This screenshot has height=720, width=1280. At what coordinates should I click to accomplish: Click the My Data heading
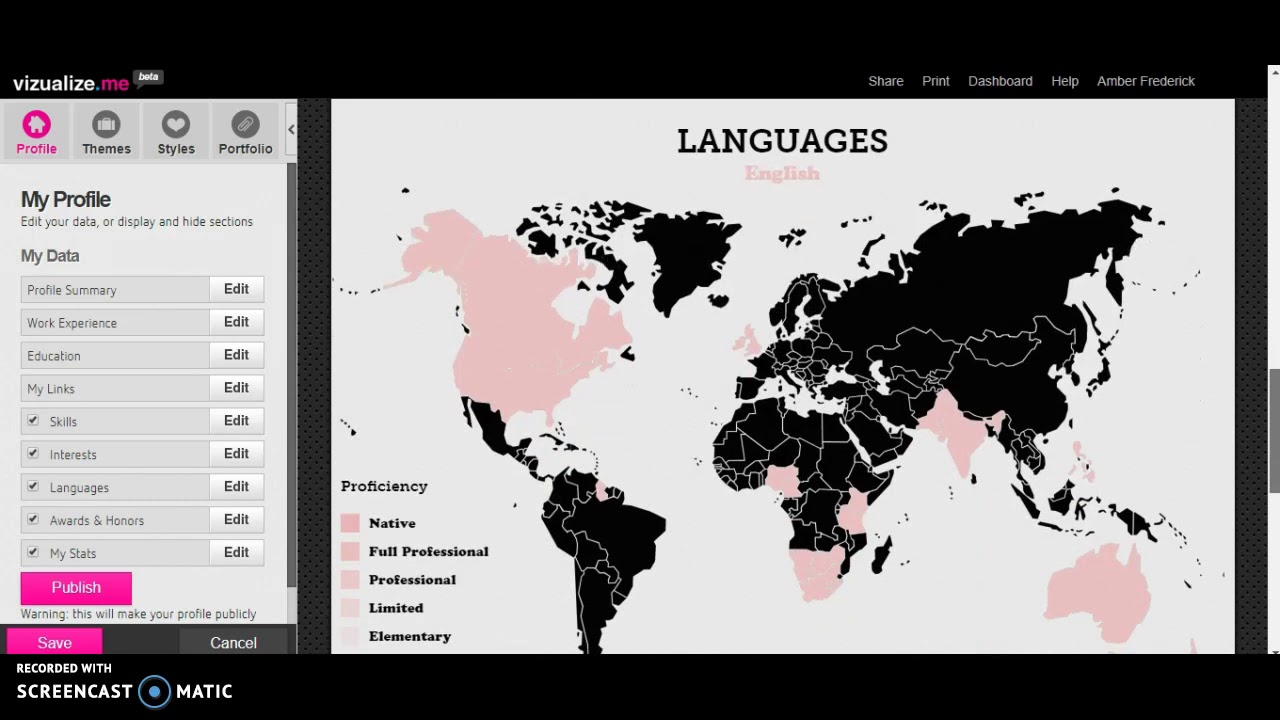click(x=50, y=256)
